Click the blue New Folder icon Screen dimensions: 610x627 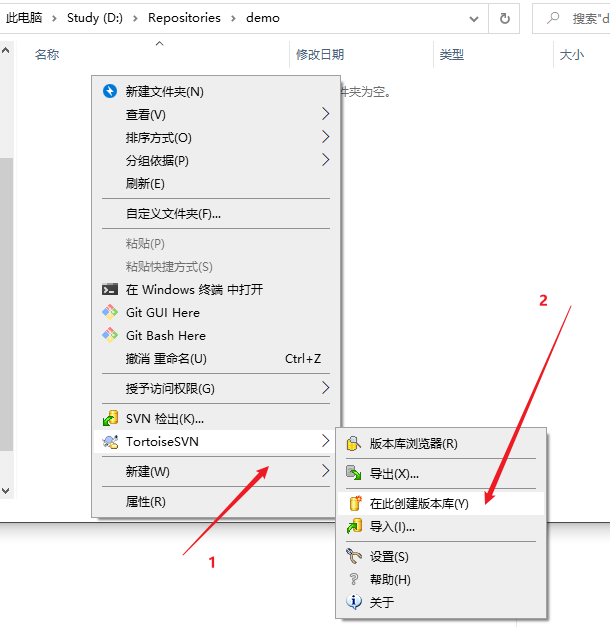point(110,91)
